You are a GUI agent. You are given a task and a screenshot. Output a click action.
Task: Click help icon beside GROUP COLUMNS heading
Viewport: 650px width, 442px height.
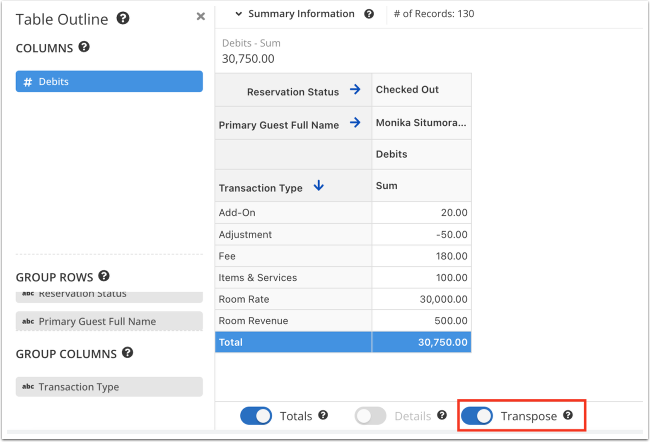(x=126, y=352)
